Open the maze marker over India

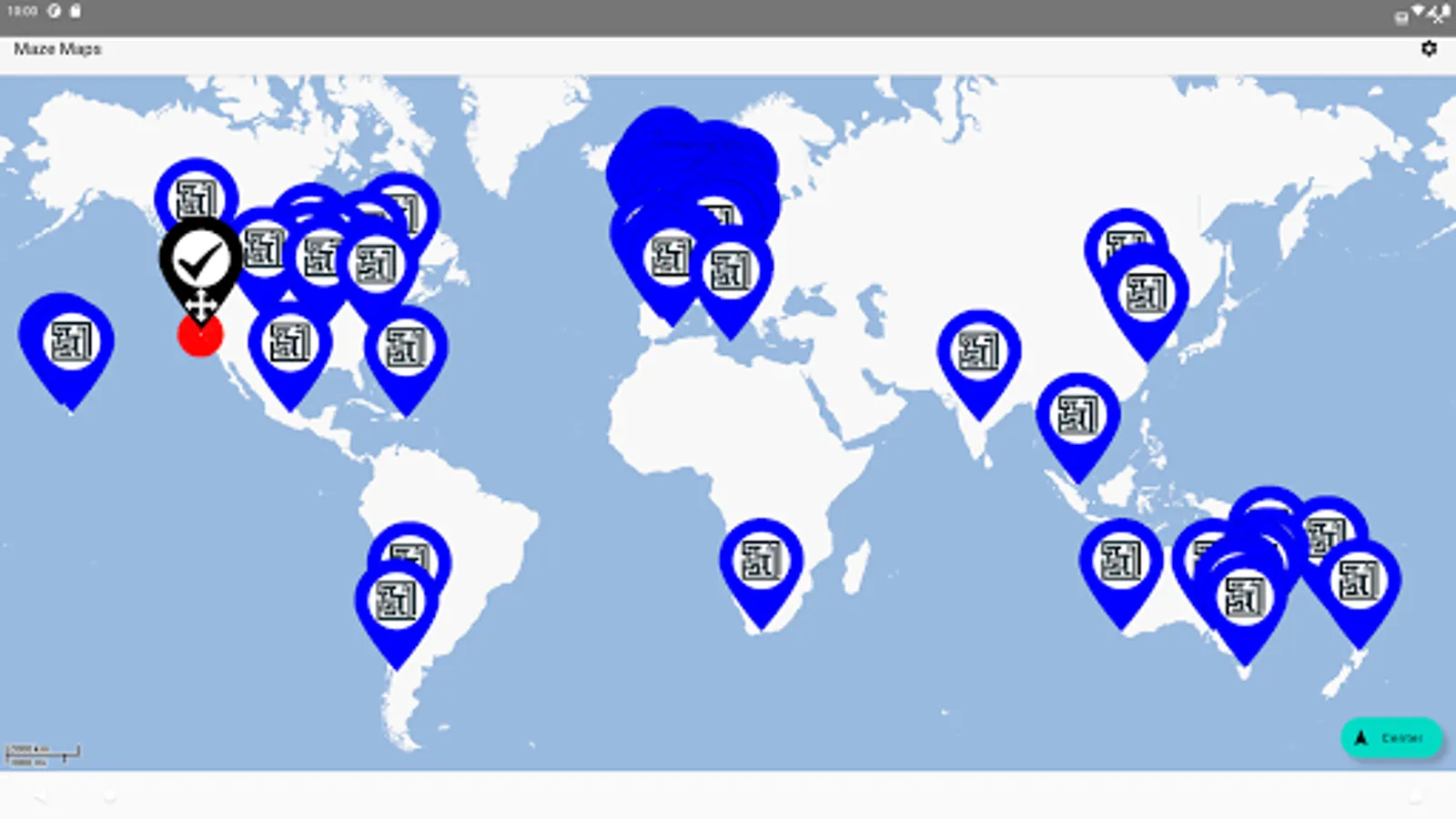point(979,351)
